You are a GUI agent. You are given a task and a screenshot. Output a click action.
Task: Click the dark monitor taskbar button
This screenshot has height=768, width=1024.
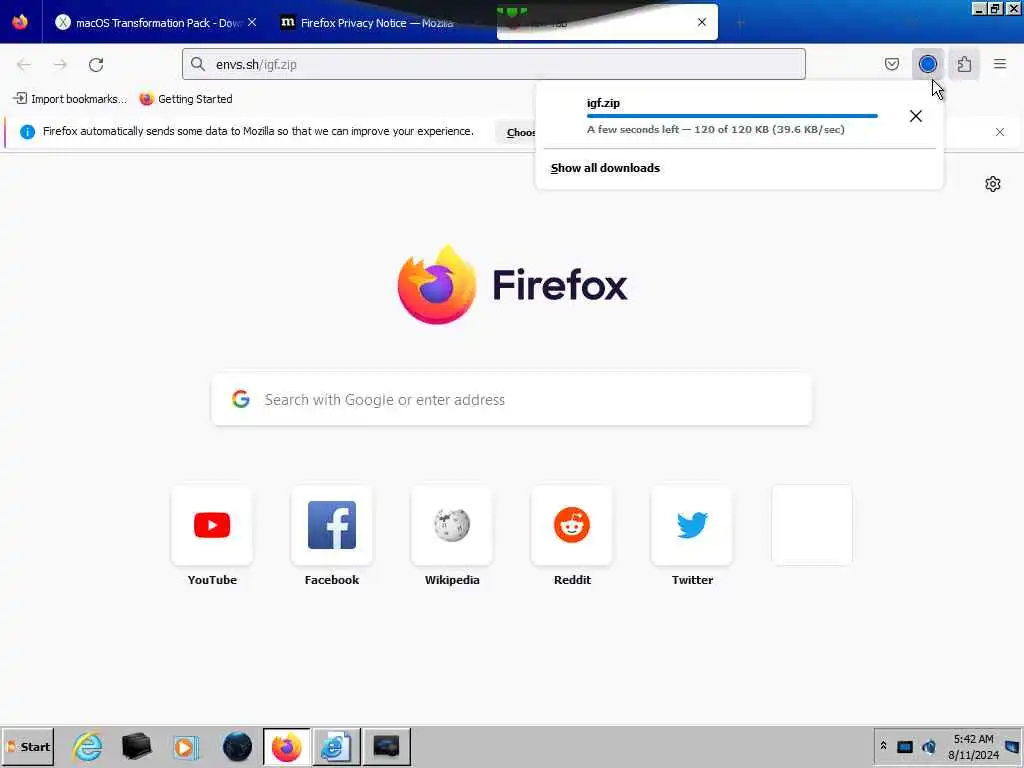[386, 747]
